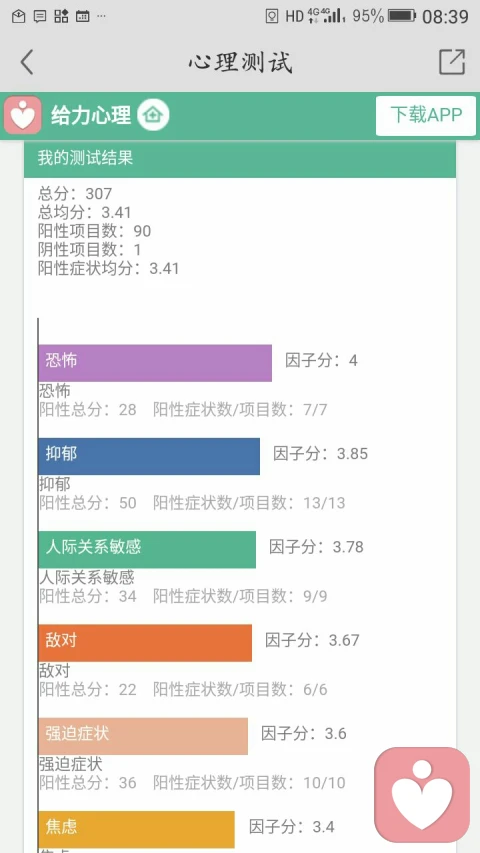This screenshot has width=480, height=853.
Task: Tap the message notification icon in the status bar
Action: click(x=40, y=16)
